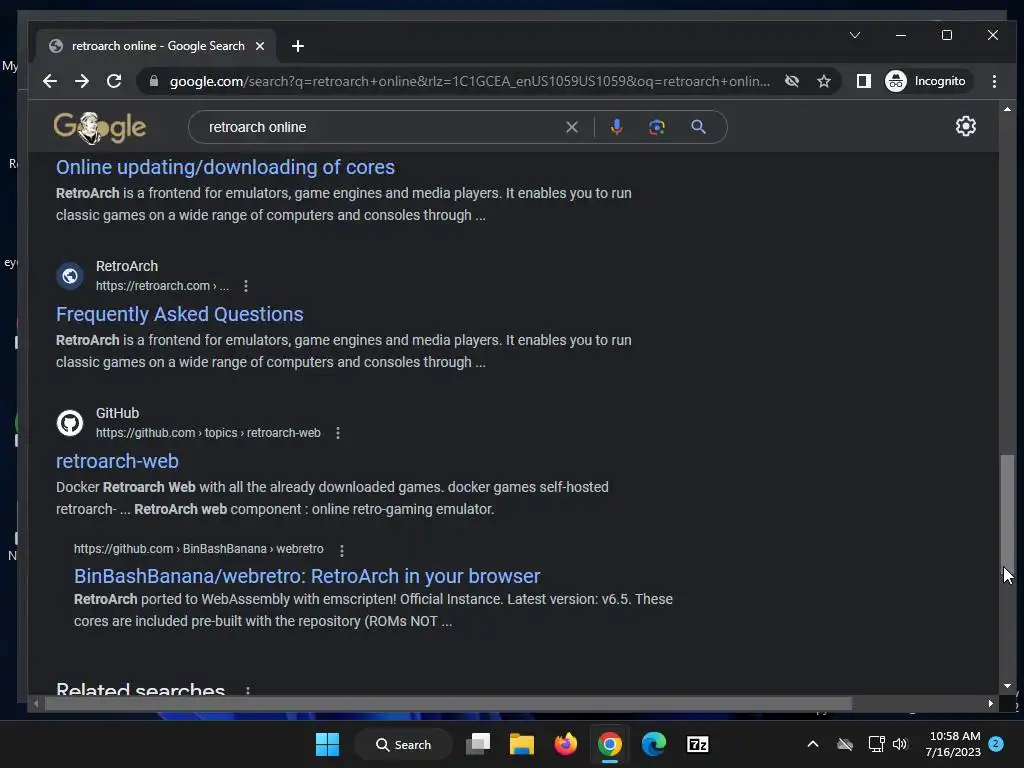
Task: Open more options for retroarch.com result
Action: pos(246,286)
